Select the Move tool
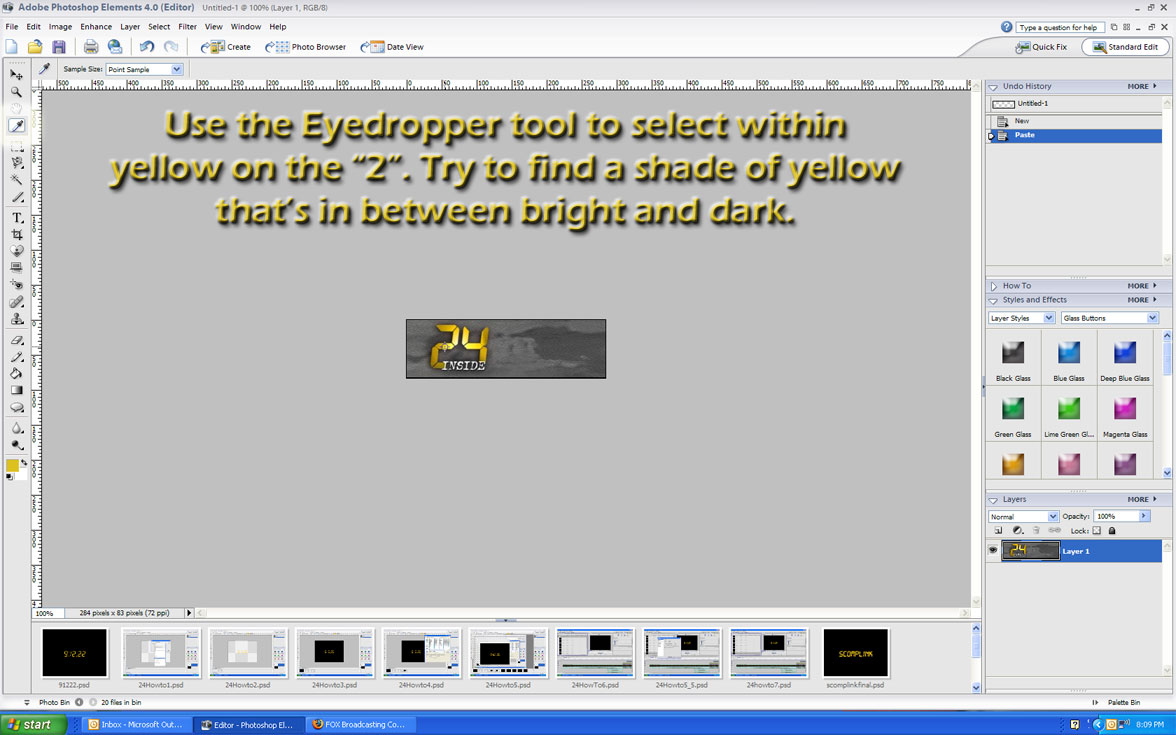Image resolution: width=1176 pixels, height=735 pixels. (16, 75)
